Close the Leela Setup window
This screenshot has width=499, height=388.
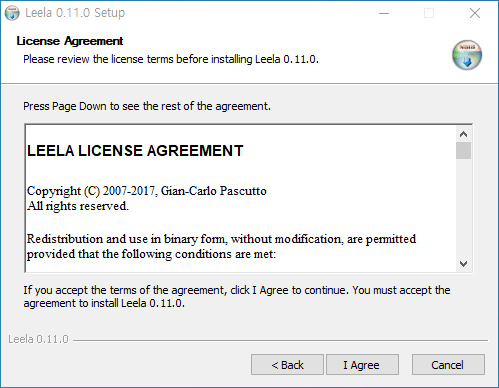click(x=475, y=13)
